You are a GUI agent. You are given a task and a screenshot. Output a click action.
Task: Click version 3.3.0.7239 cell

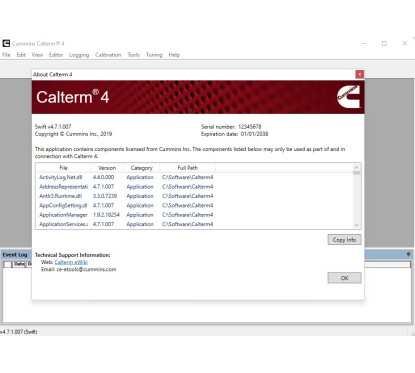(105, 196)
